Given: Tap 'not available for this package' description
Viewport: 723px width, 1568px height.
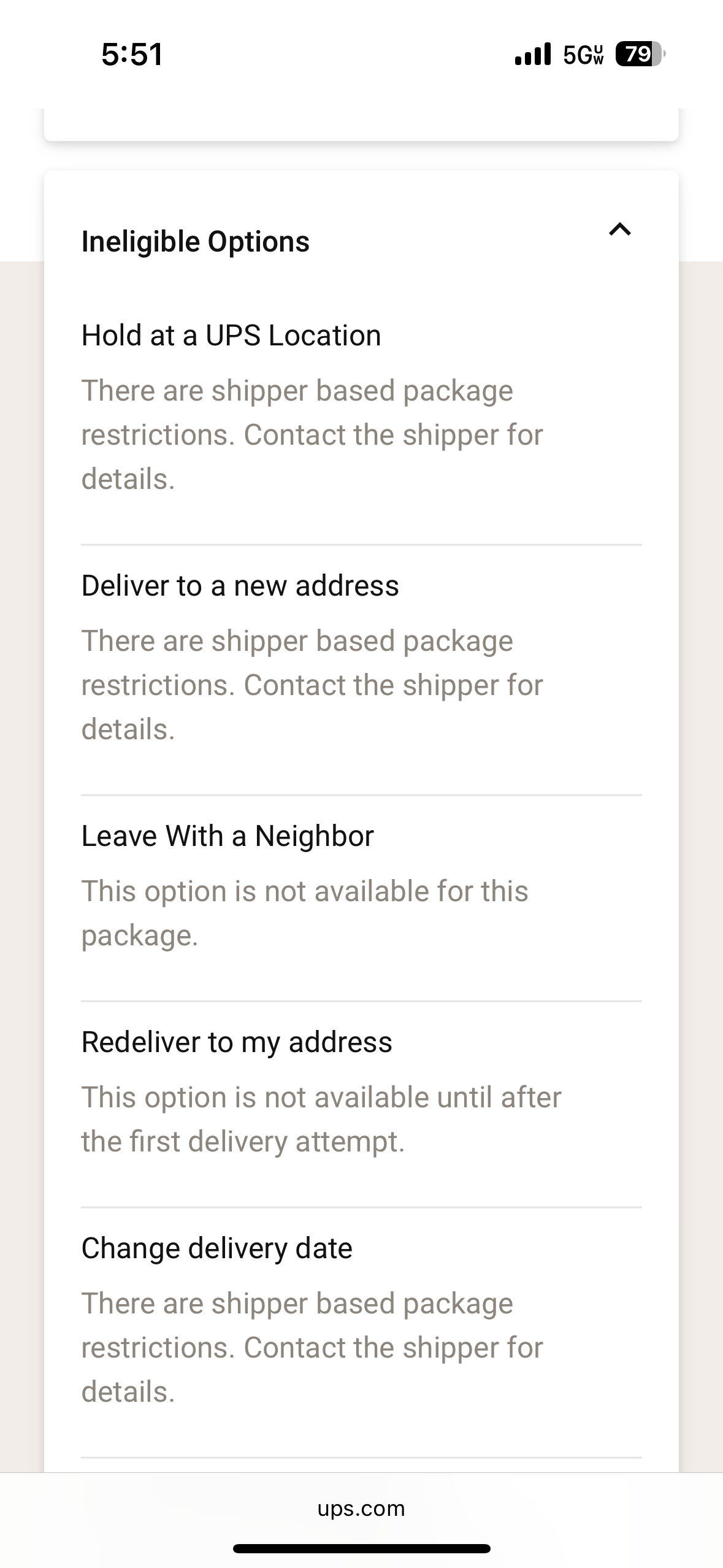Looking at the screenshot, I should tap(305, 913).
